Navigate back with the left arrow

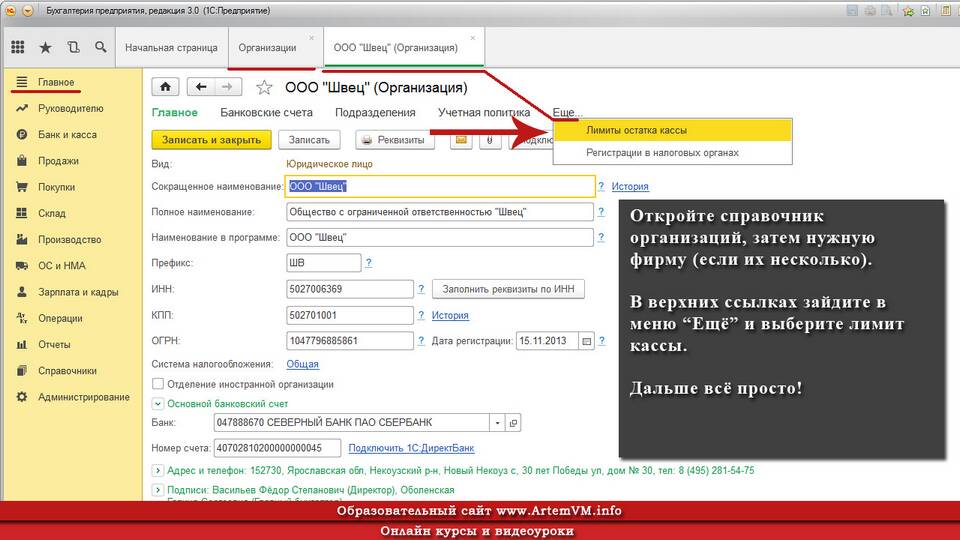point(201,87)
